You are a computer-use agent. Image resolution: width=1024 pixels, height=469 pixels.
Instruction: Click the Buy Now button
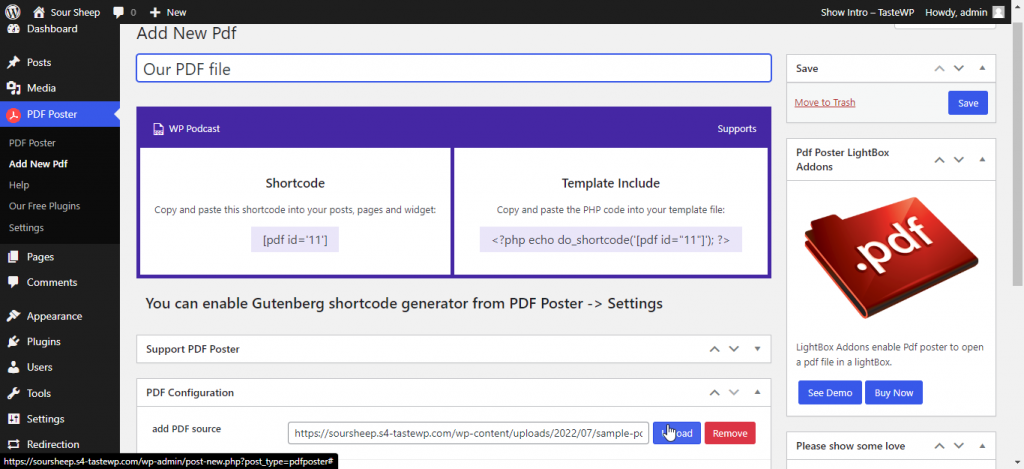[x=893, y=393]
